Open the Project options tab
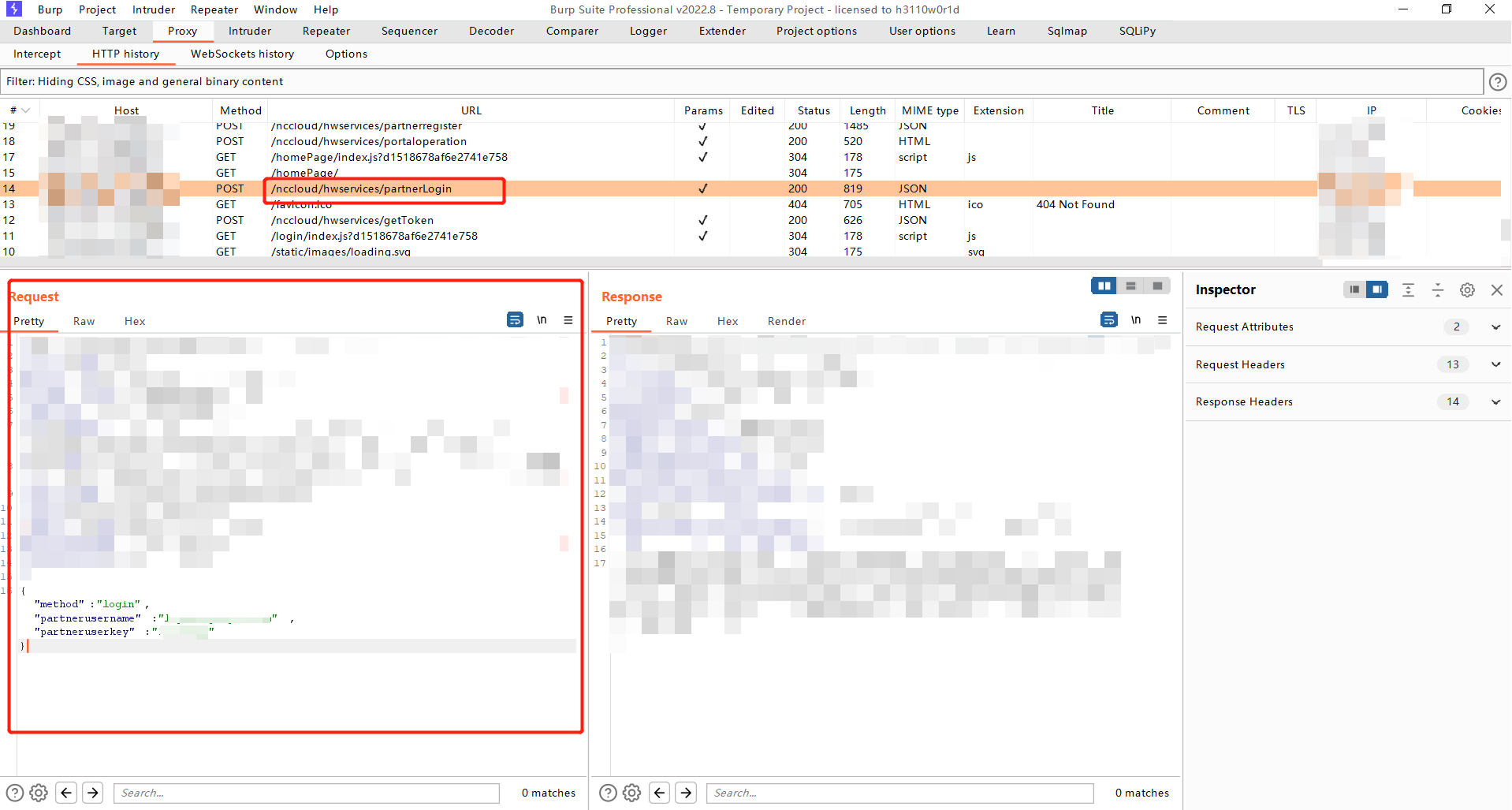The width and height of the screenshot is (1512, 810). [x=816, y=31]
